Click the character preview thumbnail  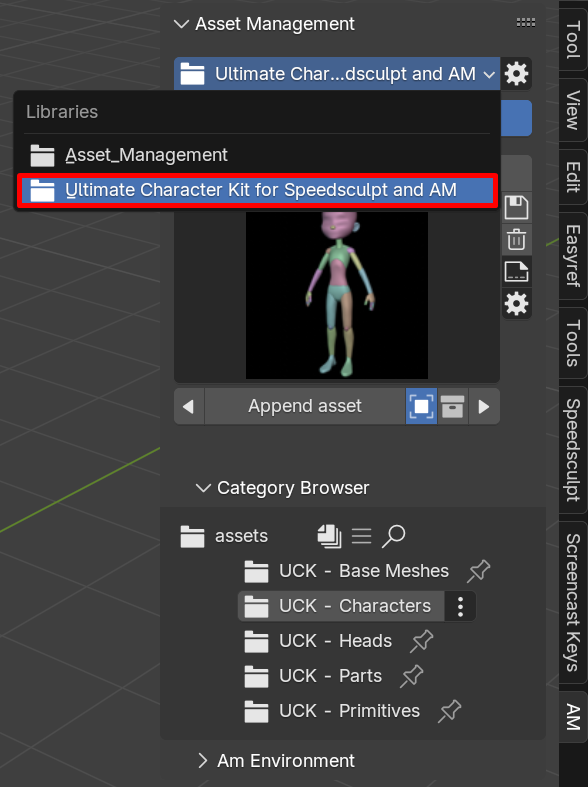tap(337, 295)
